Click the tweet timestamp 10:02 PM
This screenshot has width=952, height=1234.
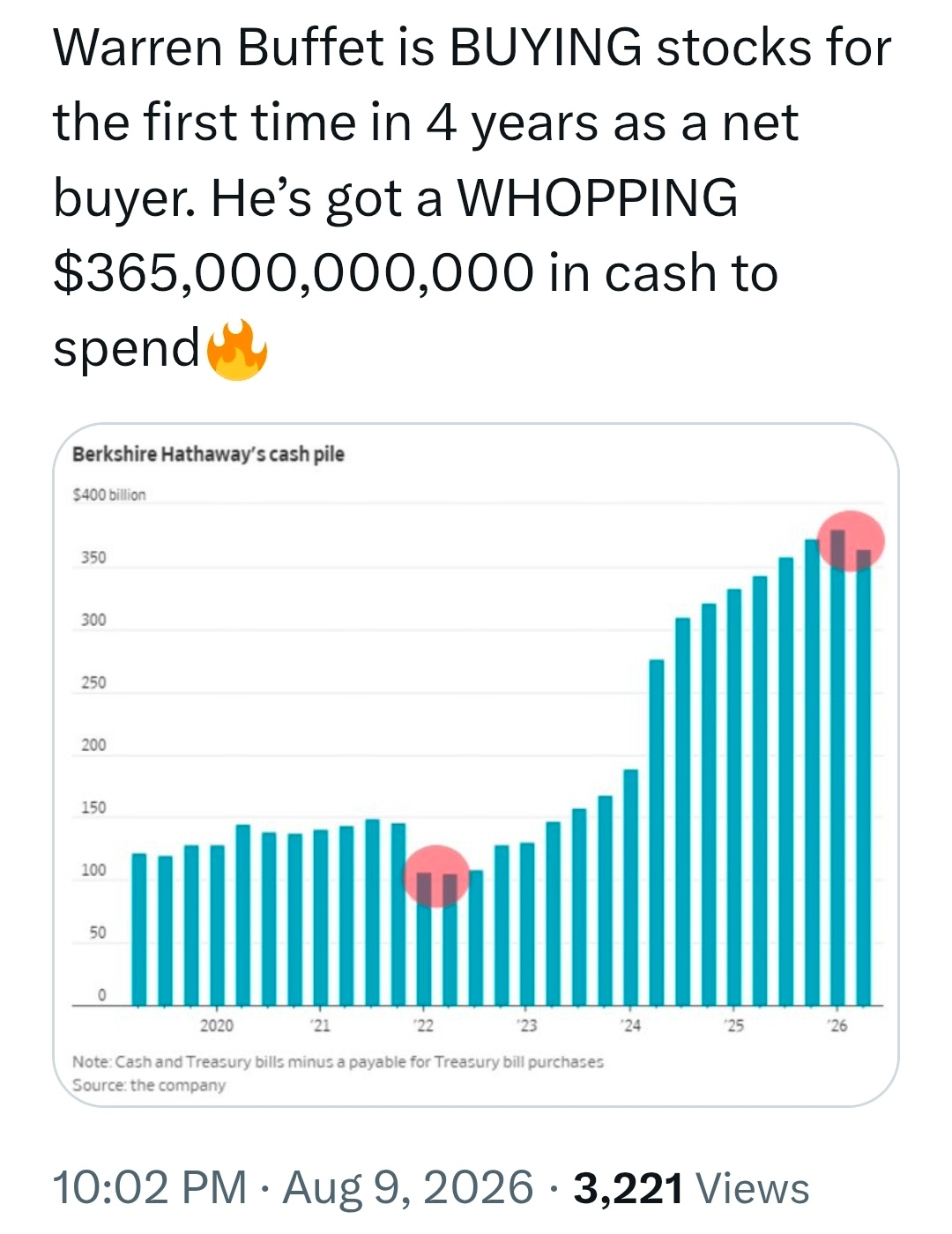pyautogui.click(x=150, y=1187)
